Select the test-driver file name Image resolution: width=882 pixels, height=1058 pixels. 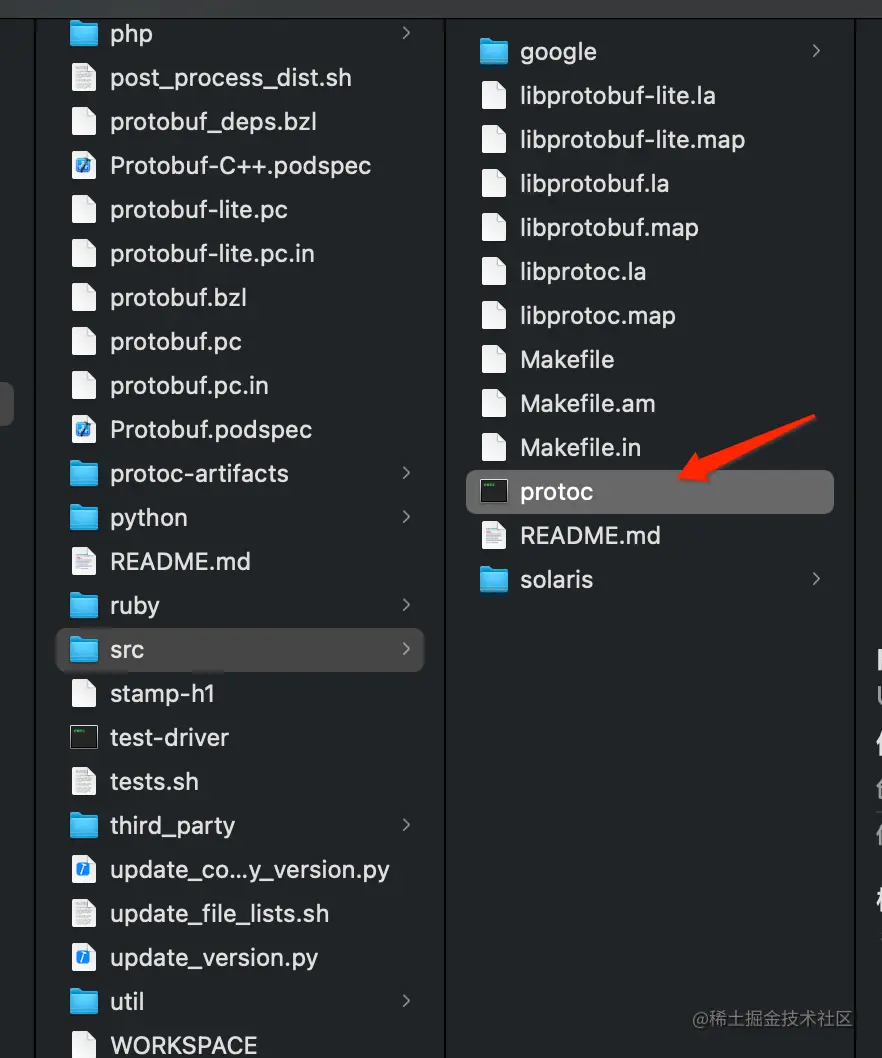pyautogui.click(x=169, y=737)
